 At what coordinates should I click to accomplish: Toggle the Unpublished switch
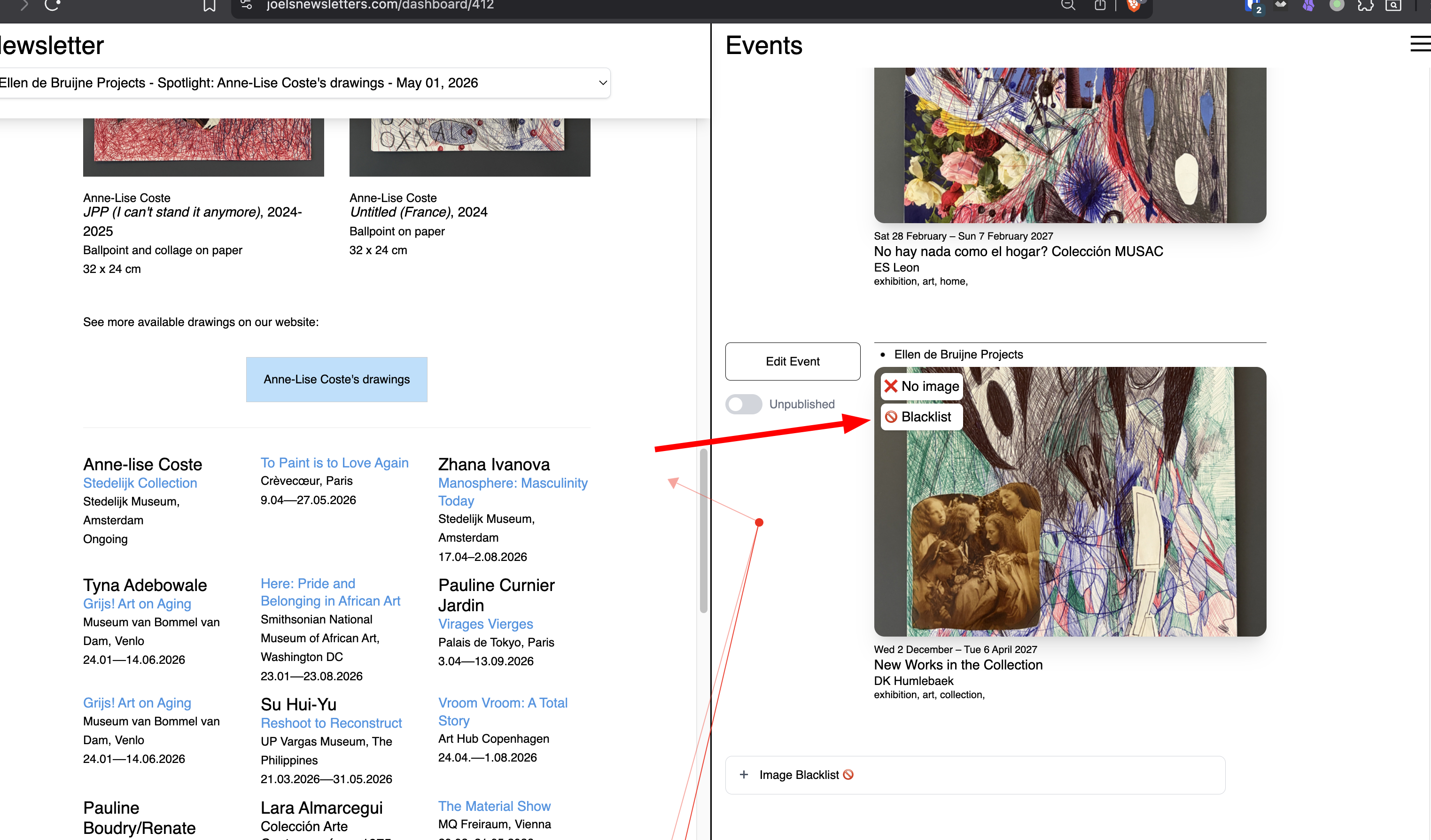(x=744, y=404)
